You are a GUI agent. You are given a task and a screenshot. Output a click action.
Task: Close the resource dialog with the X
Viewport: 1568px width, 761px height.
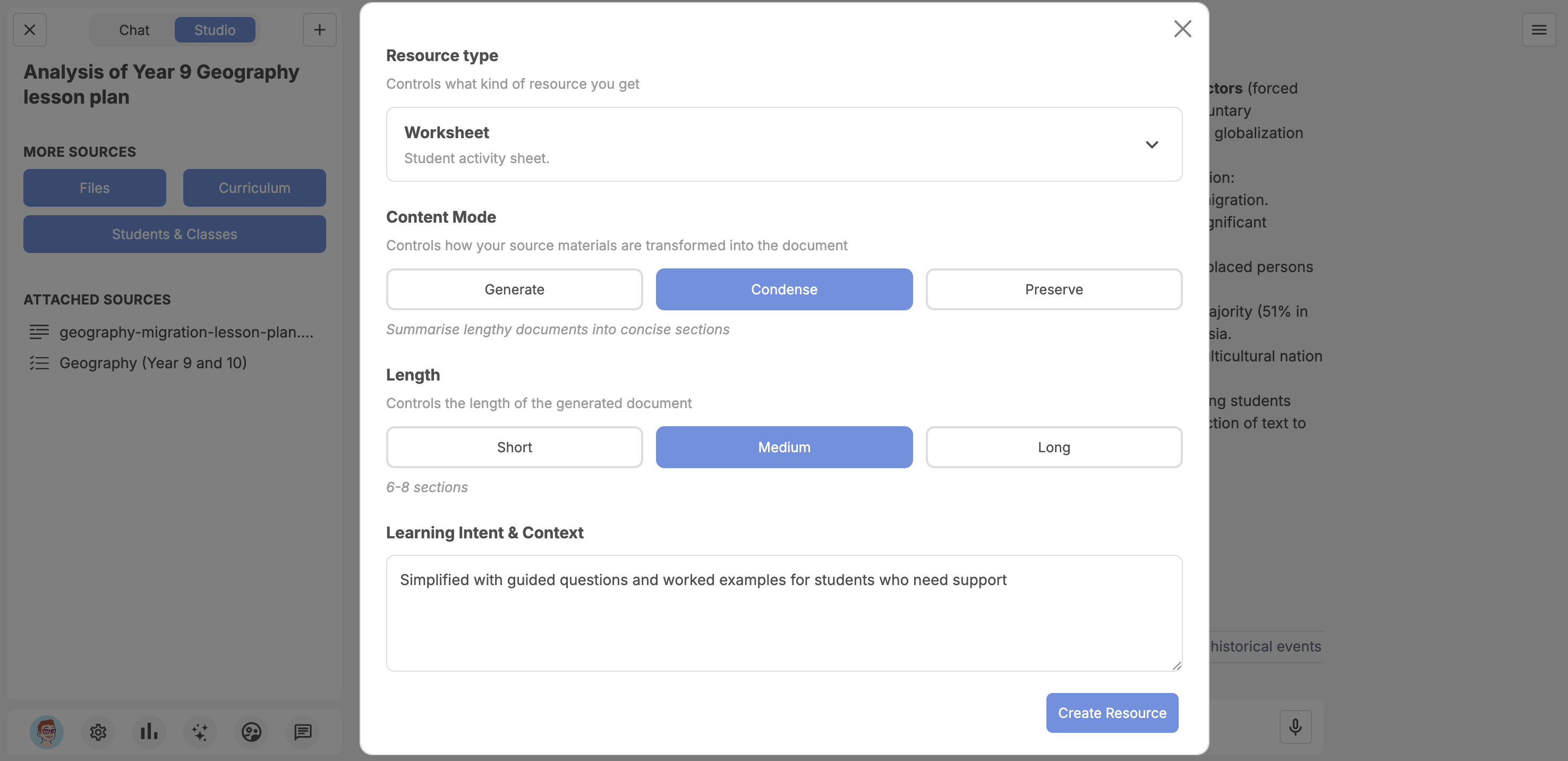point(1182,29)
